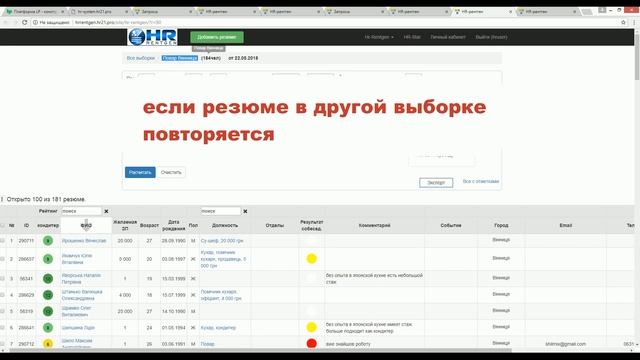
Task: Click the dark green rating circle for ID 56341
Action: [x=48, y=279]
